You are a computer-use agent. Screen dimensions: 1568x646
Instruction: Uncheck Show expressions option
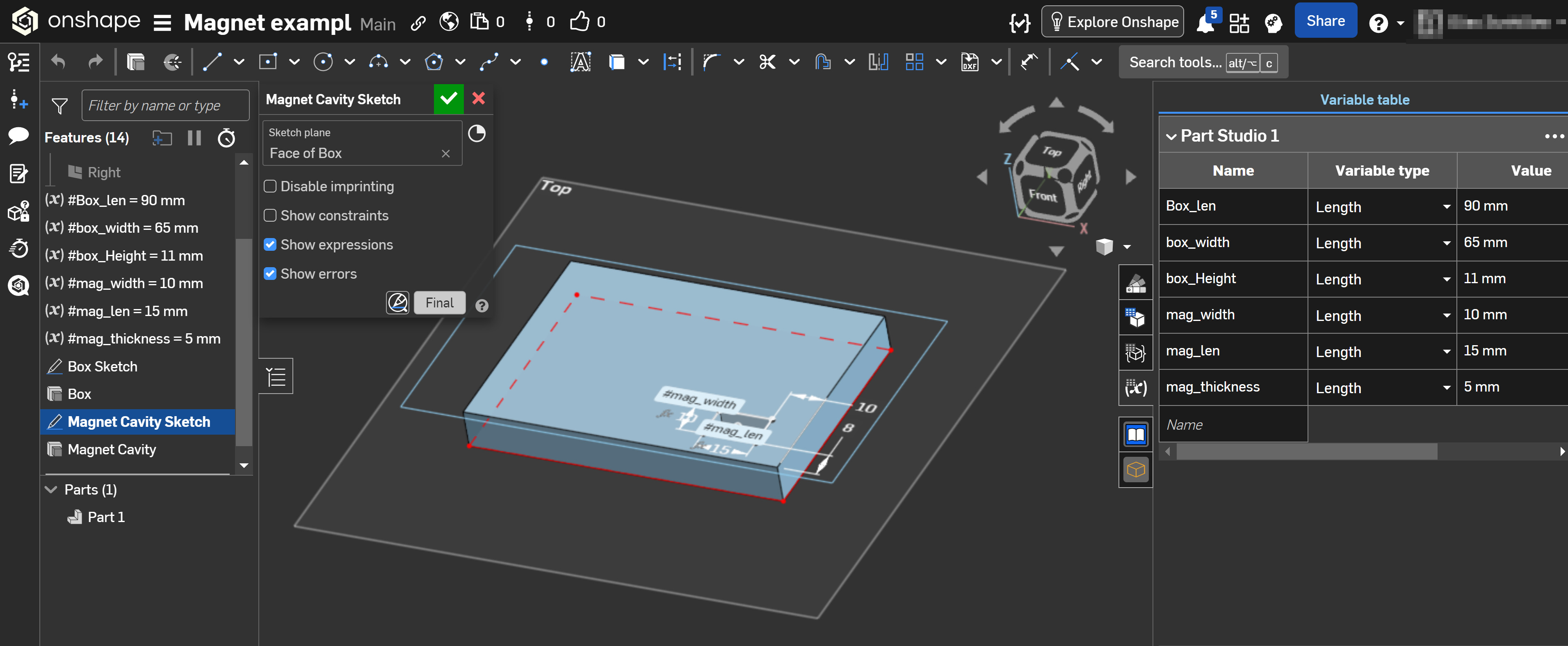click(270, 245)
